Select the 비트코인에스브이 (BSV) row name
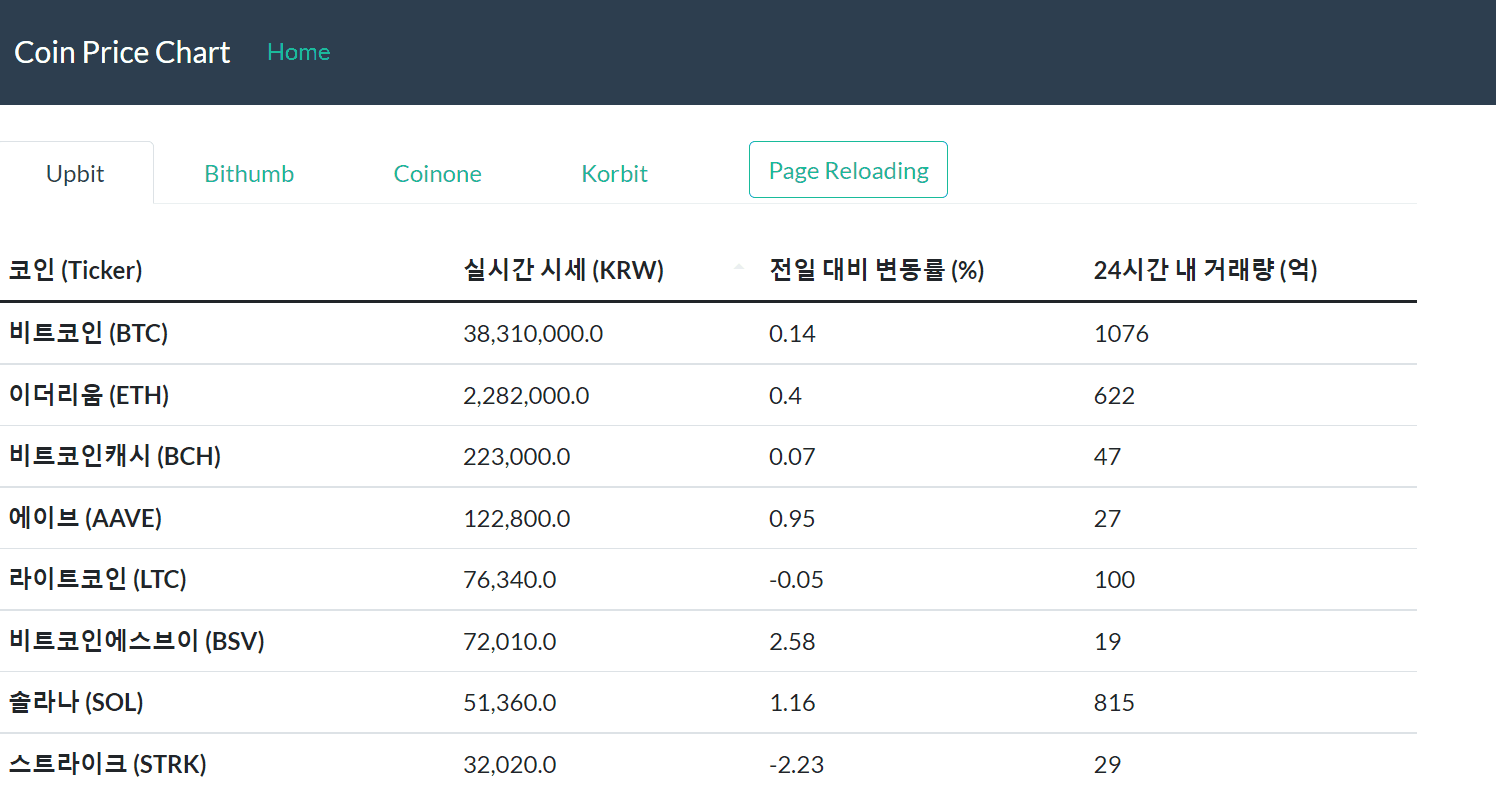The height and width of the screenshot is (792, 1496). [137, 641]
